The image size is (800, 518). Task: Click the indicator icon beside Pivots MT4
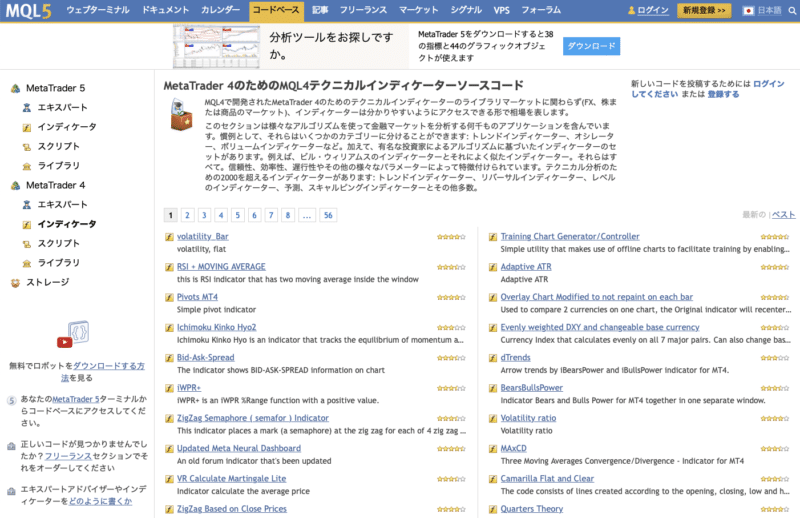click(x=169, y=298)
